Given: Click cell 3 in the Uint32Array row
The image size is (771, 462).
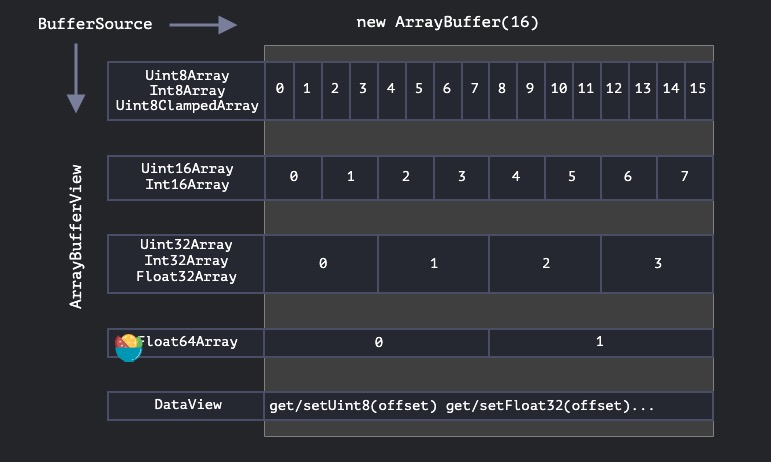Looking at the screenshot, I should pos(657,264).
